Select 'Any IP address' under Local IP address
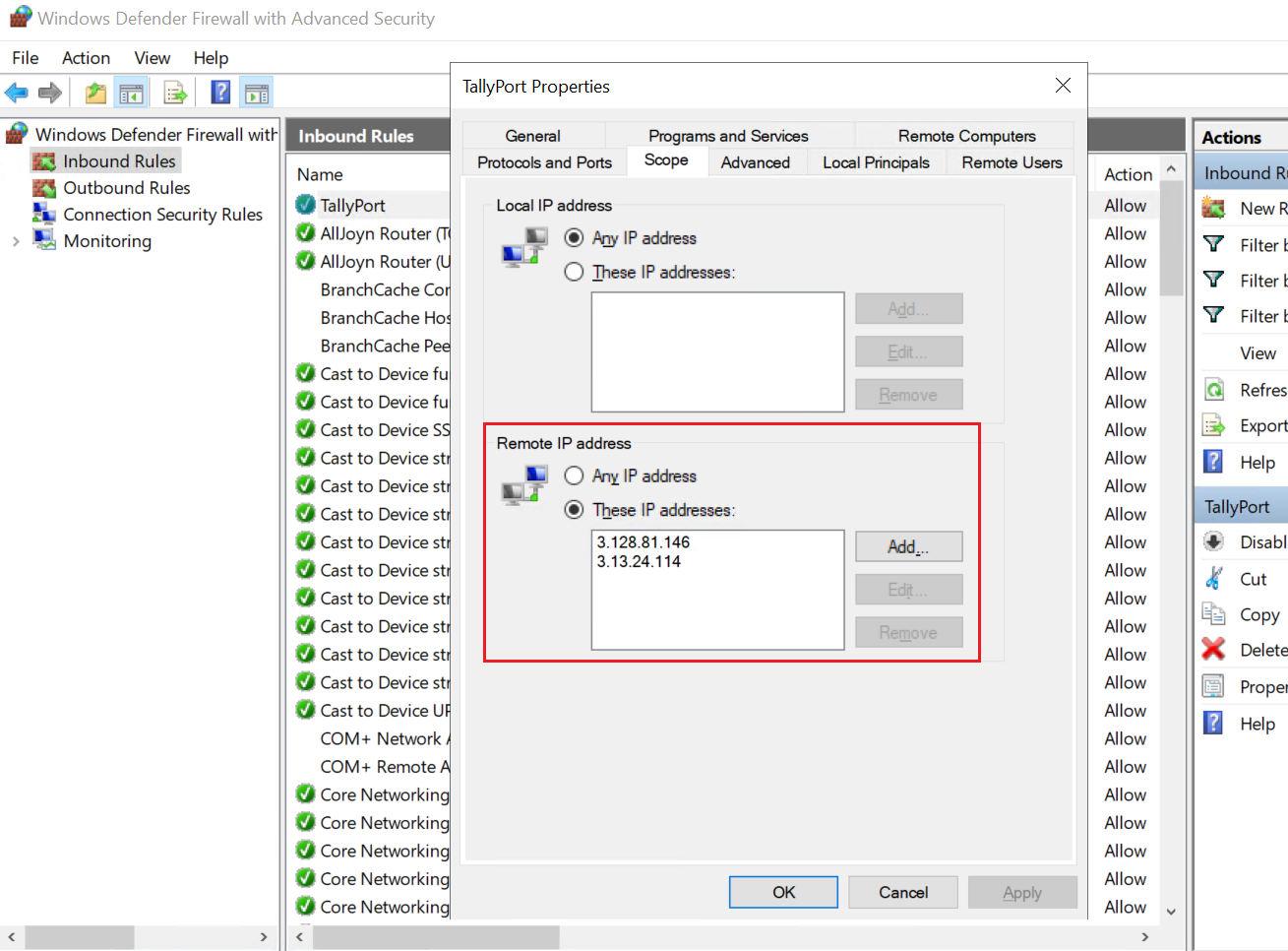This screenshot has height=951, width=1288. (x=575, y=238)
